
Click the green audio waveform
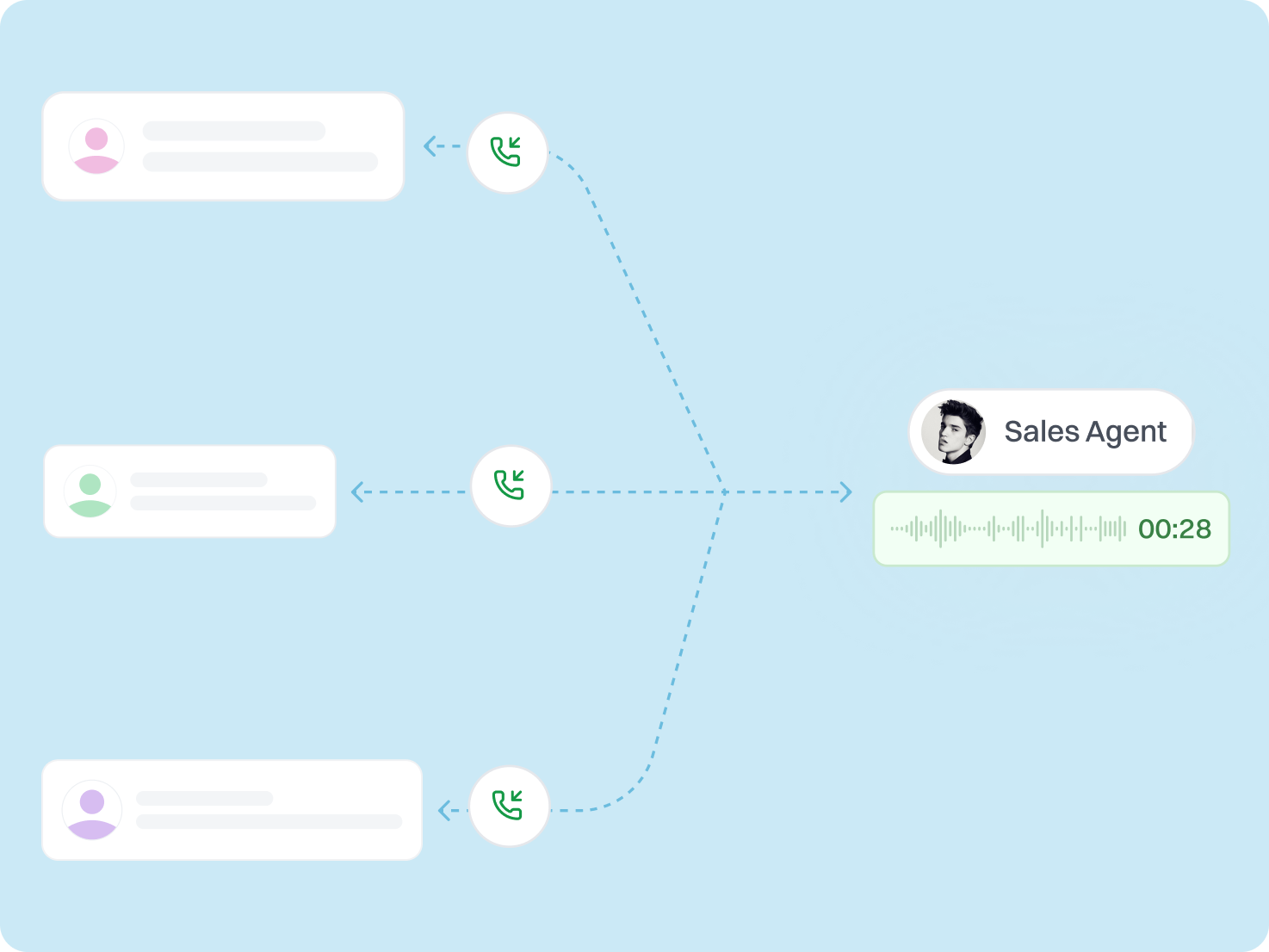coord(1008,529)
